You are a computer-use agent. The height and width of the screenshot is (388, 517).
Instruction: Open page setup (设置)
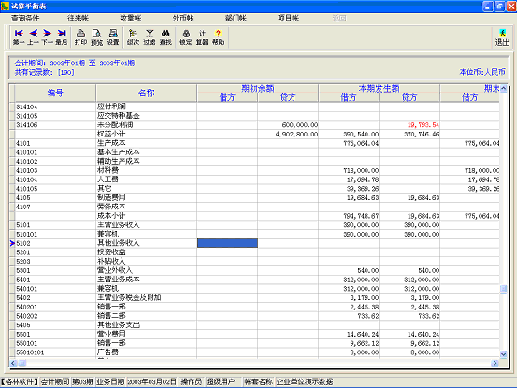point(113,37)
